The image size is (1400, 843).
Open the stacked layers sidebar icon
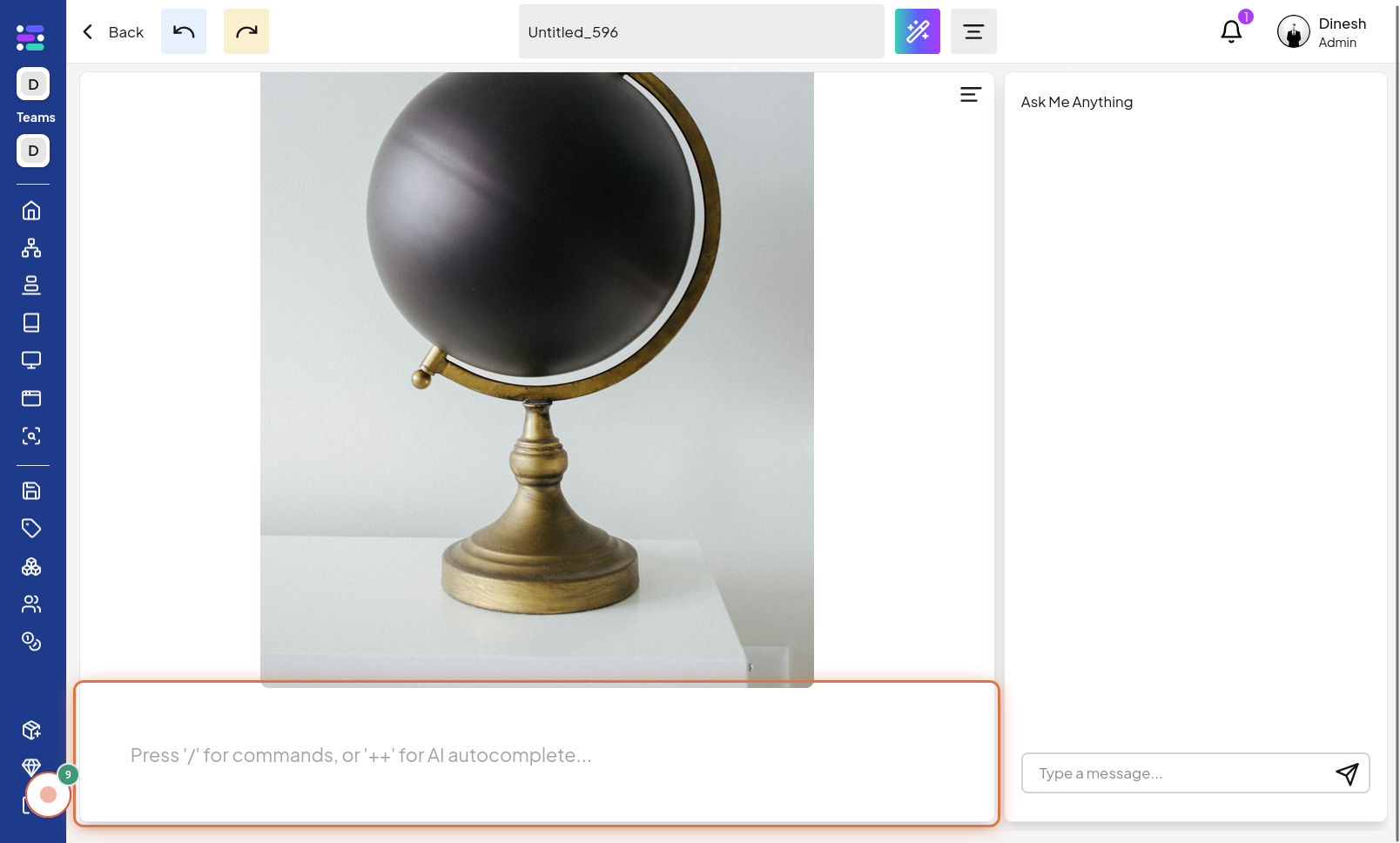pos(31,285)
